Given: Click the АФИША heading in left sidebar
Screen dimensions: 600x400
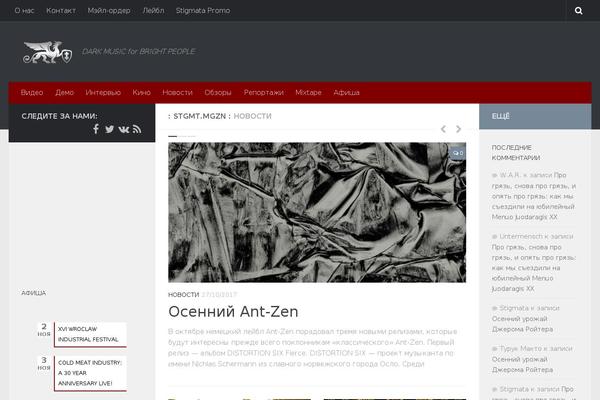Looking at the screenshot, I should pos(34,293).
